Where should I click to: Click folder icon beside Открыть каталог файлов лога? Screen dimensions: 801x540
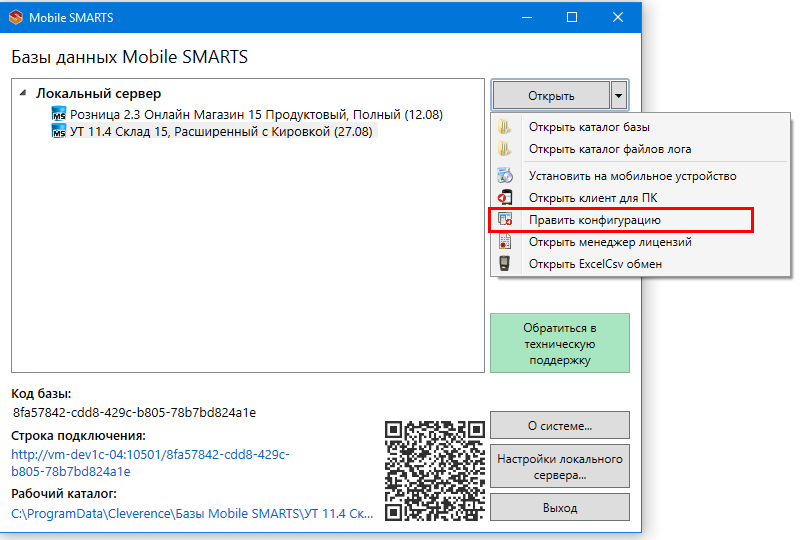point(505,149)
